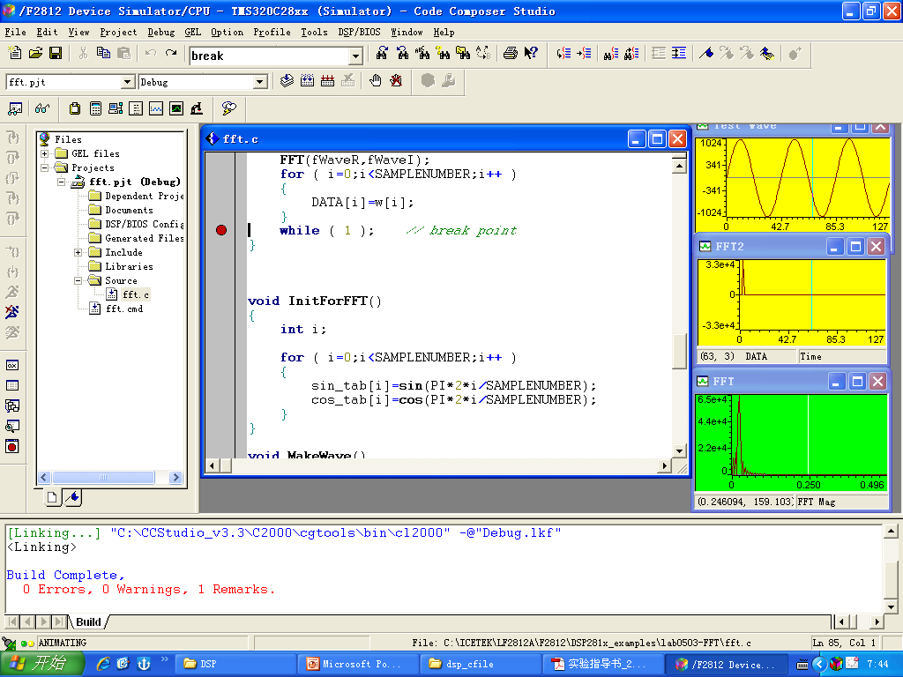Viewport: 903px width, 677px height.
Task: Click the Copy icon in the toolbar
Action: pos(103,53)
